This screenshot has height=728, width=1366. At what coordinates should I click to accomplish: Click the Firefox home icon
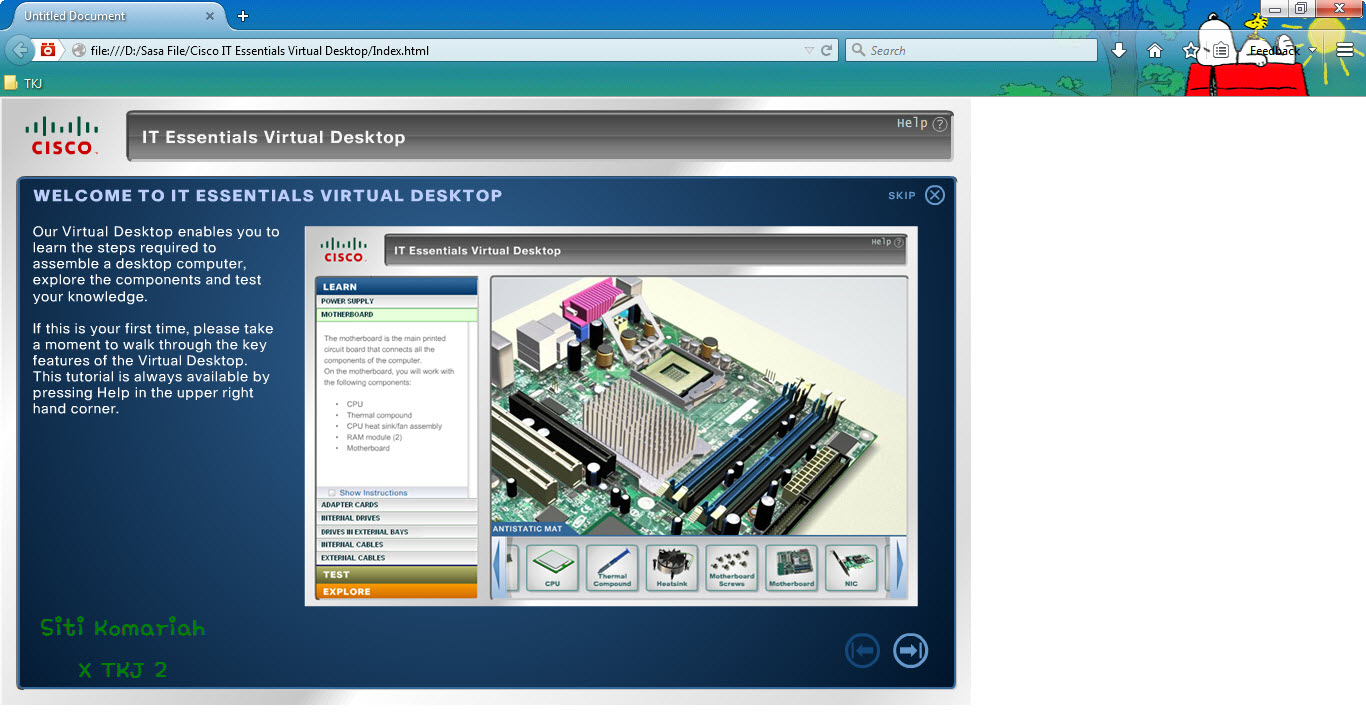click(x=1155, y=49)
